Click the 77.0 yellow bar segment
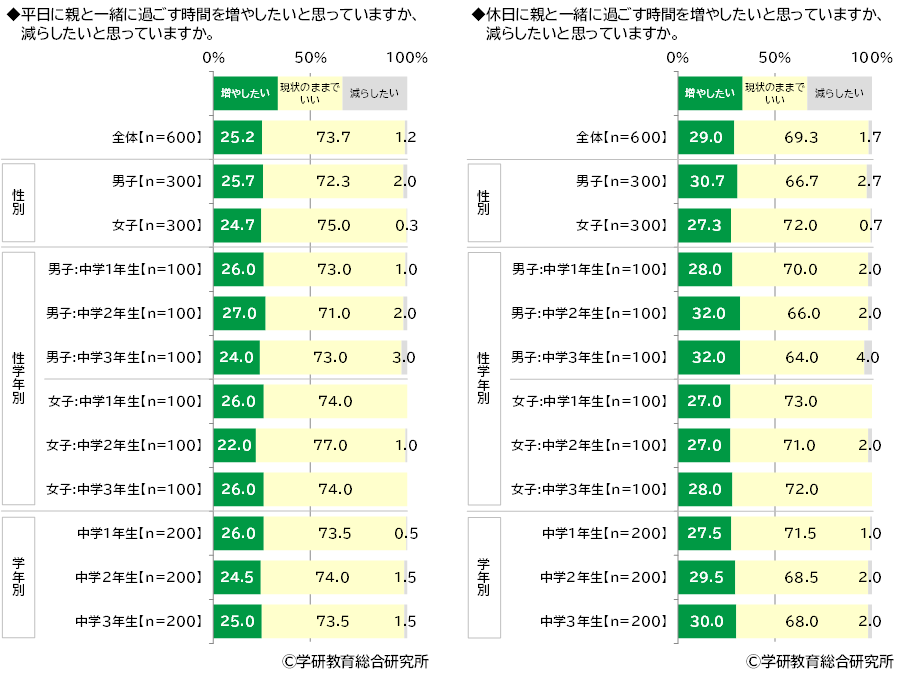The height and width of the screenshot is (674, 905). tap(331, 445)
